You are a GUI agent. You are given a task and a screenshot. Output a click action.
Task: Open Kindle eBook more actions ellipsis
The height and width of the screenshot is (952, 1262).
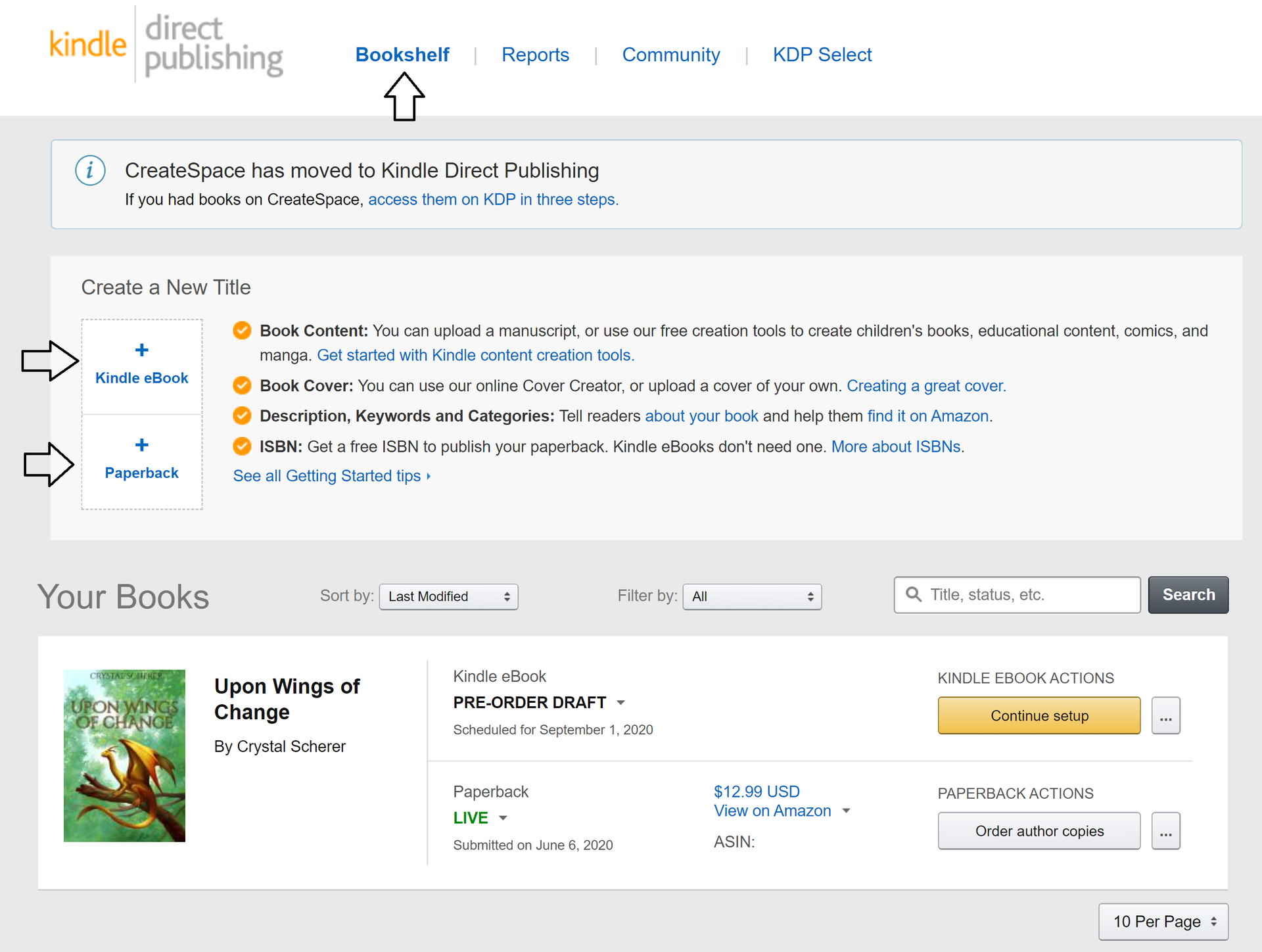tap(1165, 715)
